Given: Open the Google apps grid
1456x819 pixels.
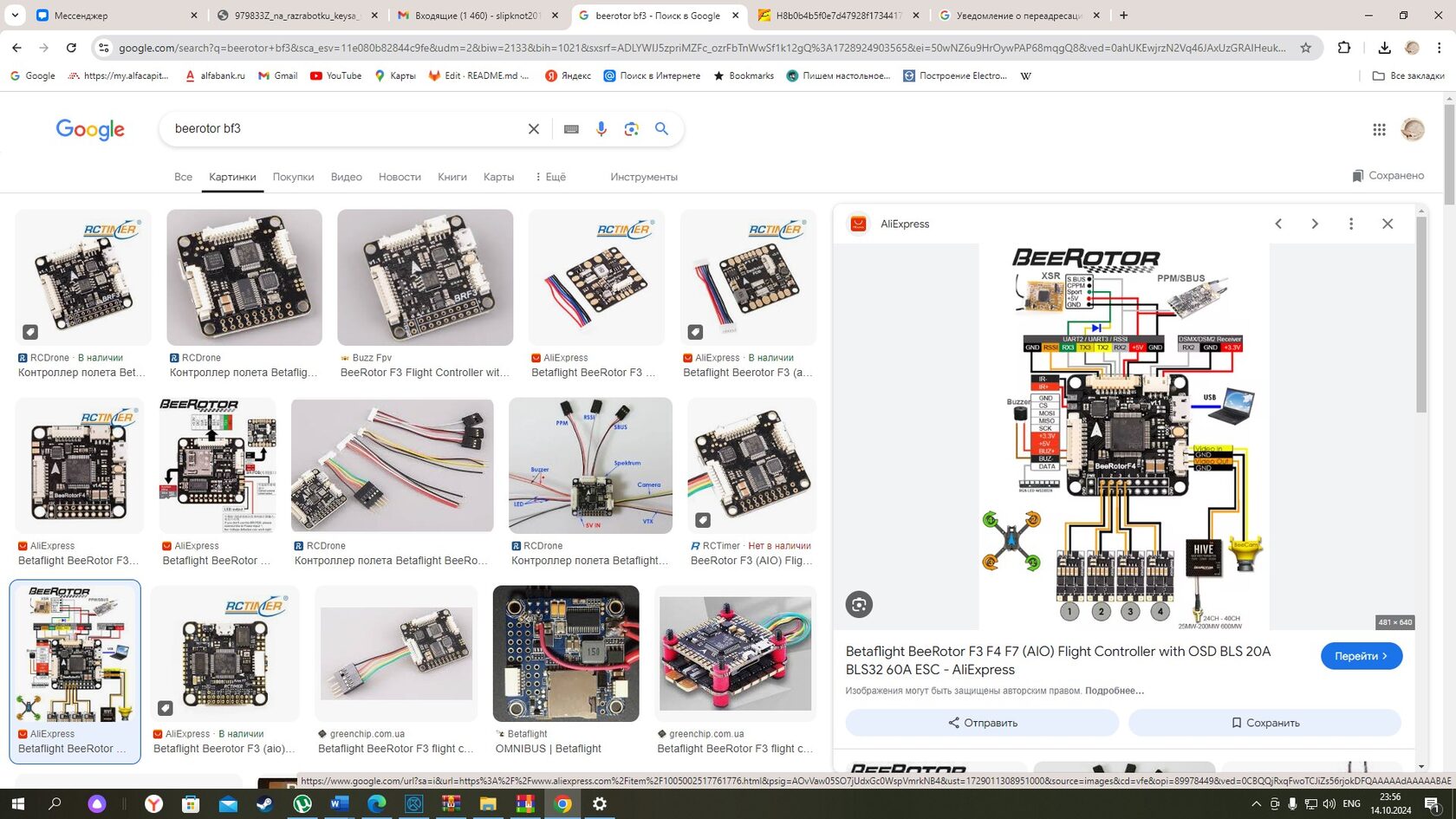Looking at the screenshot, I should (1379, 129).
